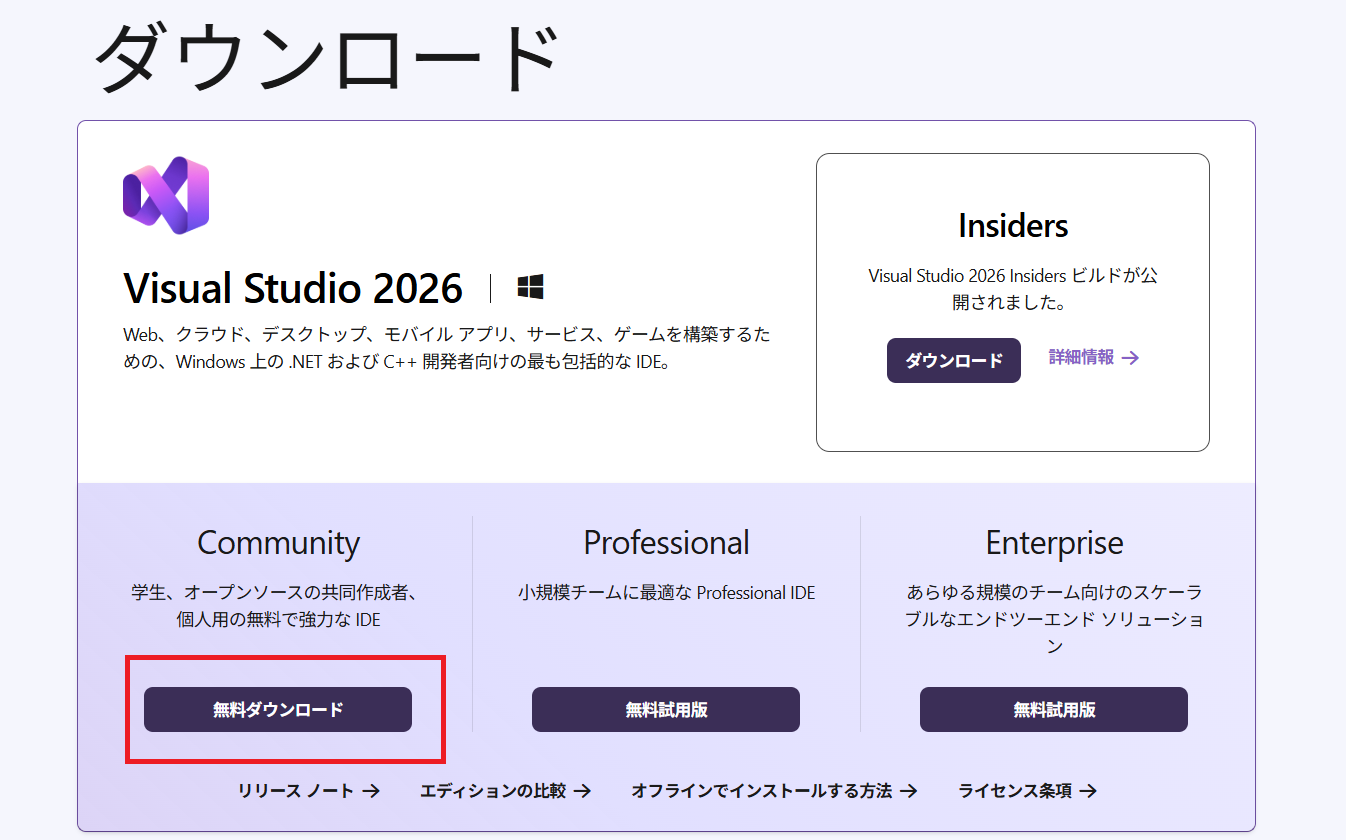Click the Windows logo next to Visual Studio 2026
1346x840 pixels.
[x=530, y=288]
